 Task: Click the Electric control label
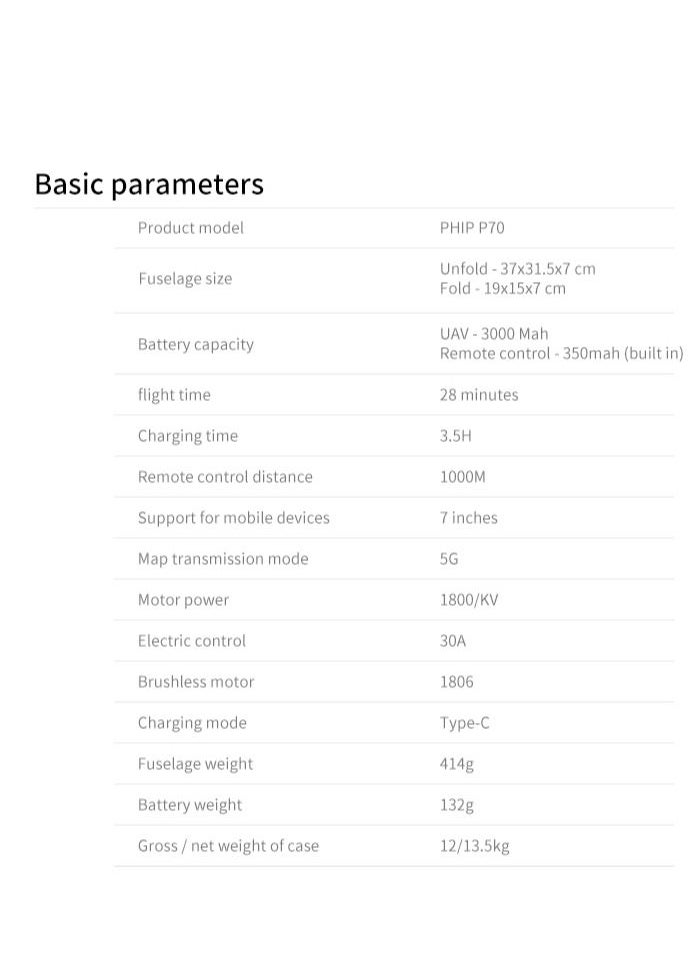click(x=192, y=641)
